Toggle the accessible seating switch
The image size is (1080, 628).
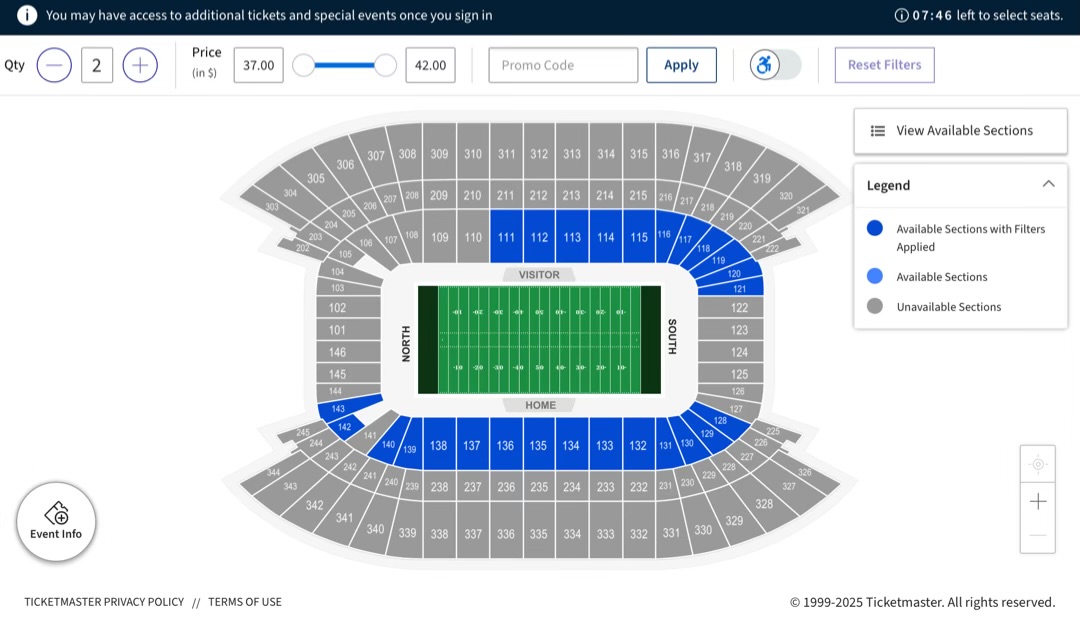(x=775, y=65)
